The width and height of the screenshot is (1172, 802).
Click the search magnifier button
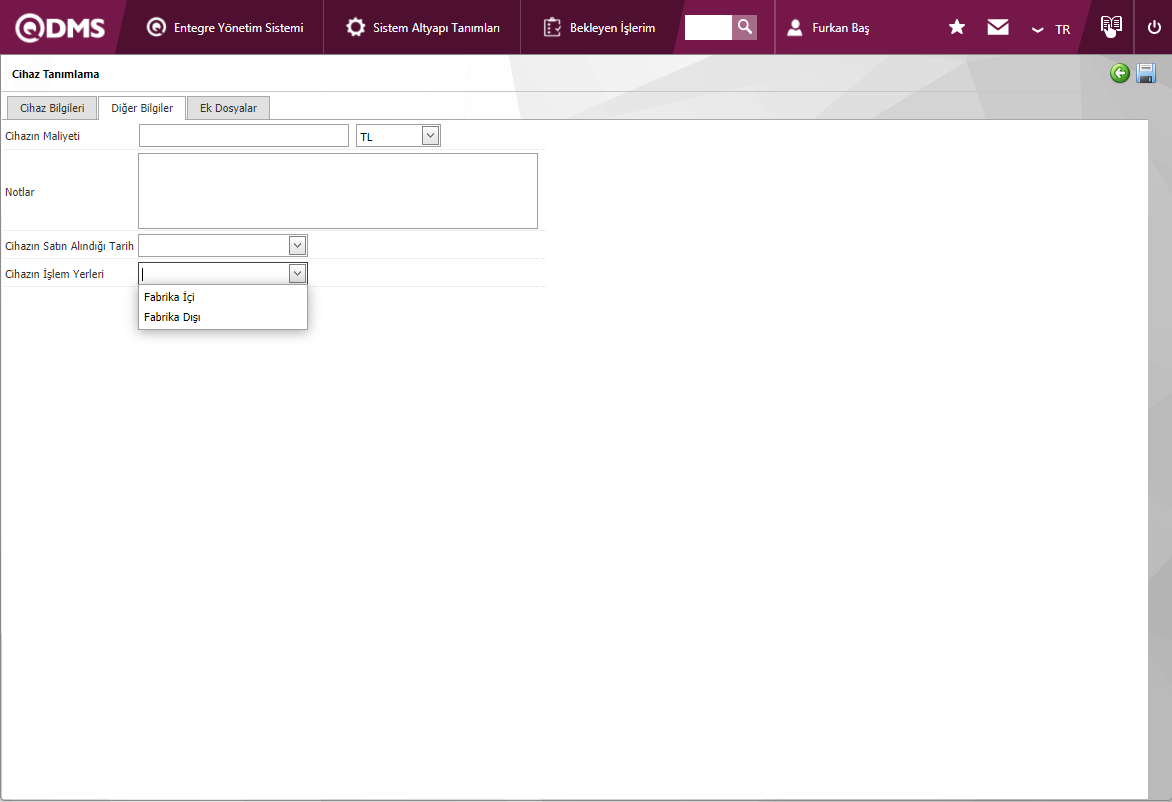click(744, 27)
